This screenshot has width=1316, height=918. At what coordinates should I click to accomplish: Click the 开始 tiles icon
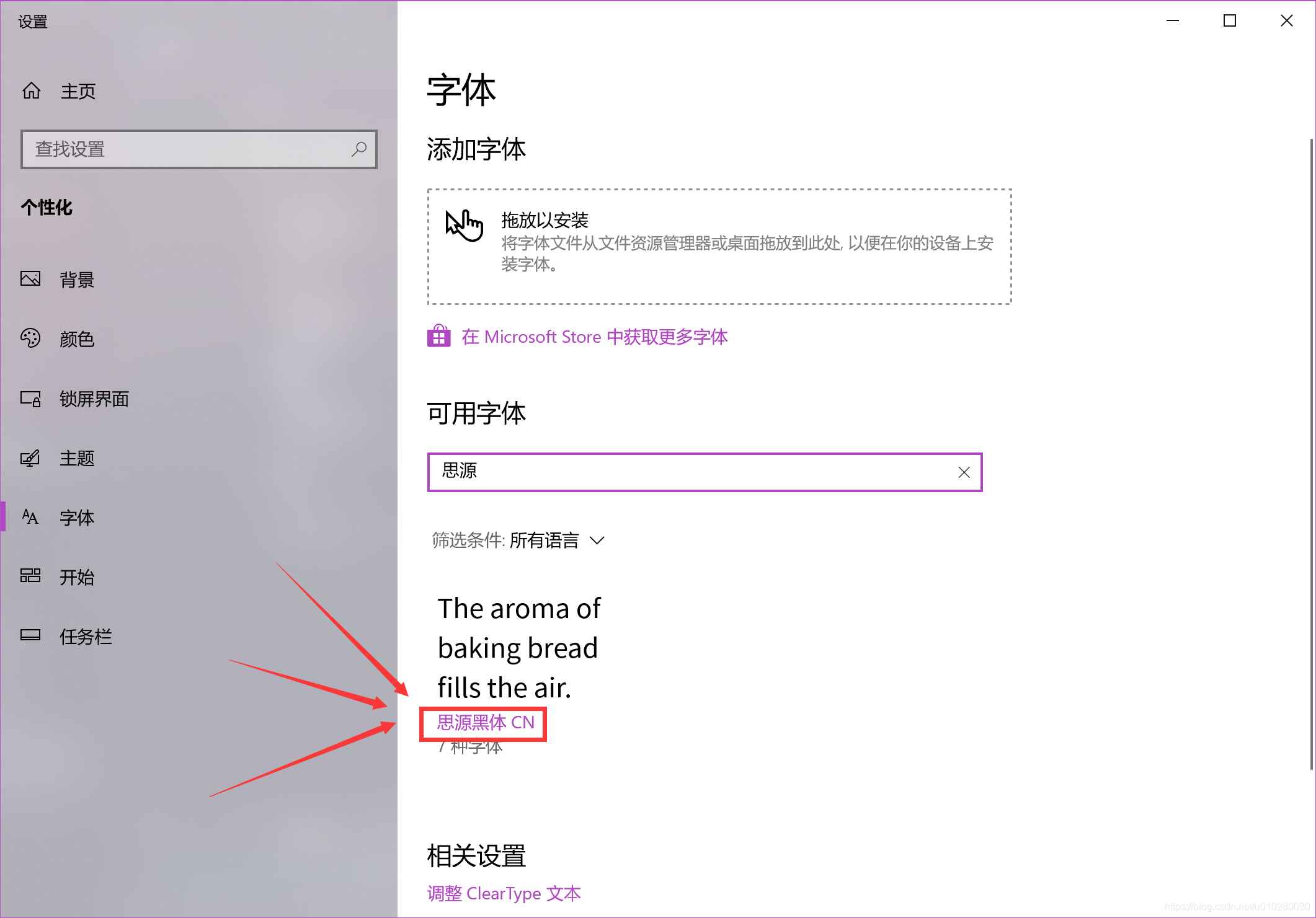point(30,576)
